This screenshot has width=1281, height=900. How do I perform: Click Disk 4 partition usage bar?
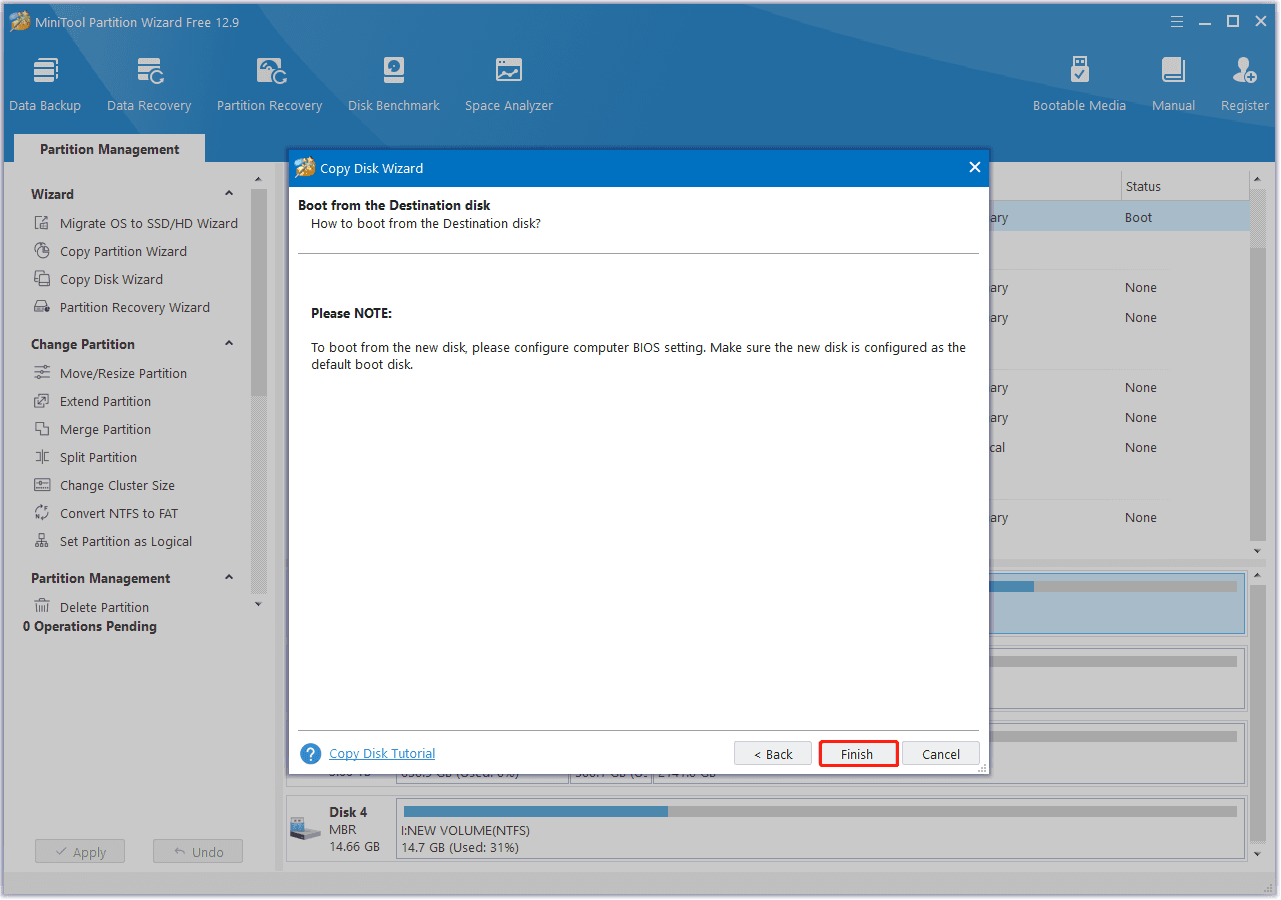[820, 812]
